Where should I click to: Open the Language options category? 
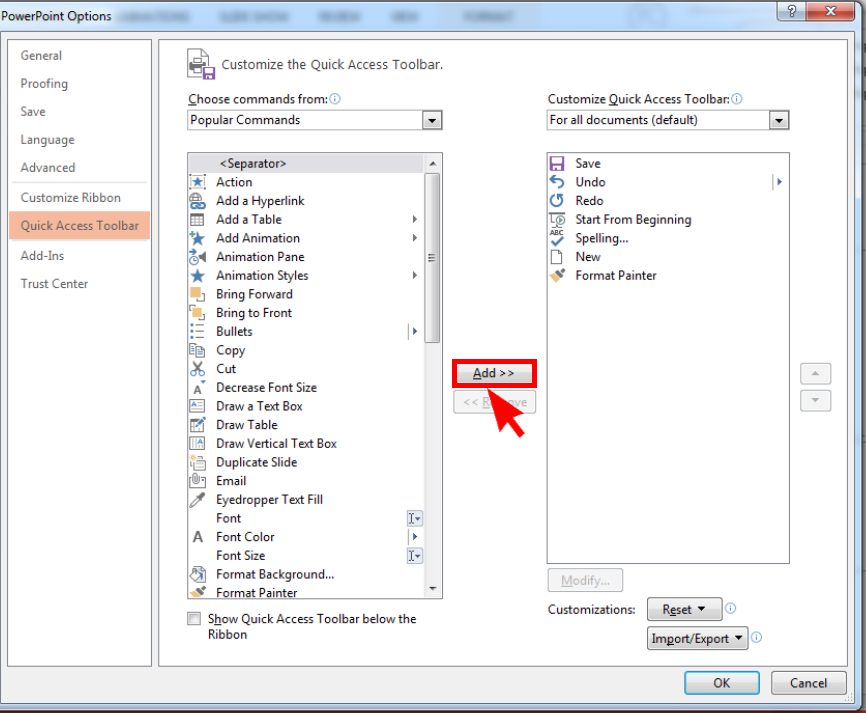[x=47, y=140]
